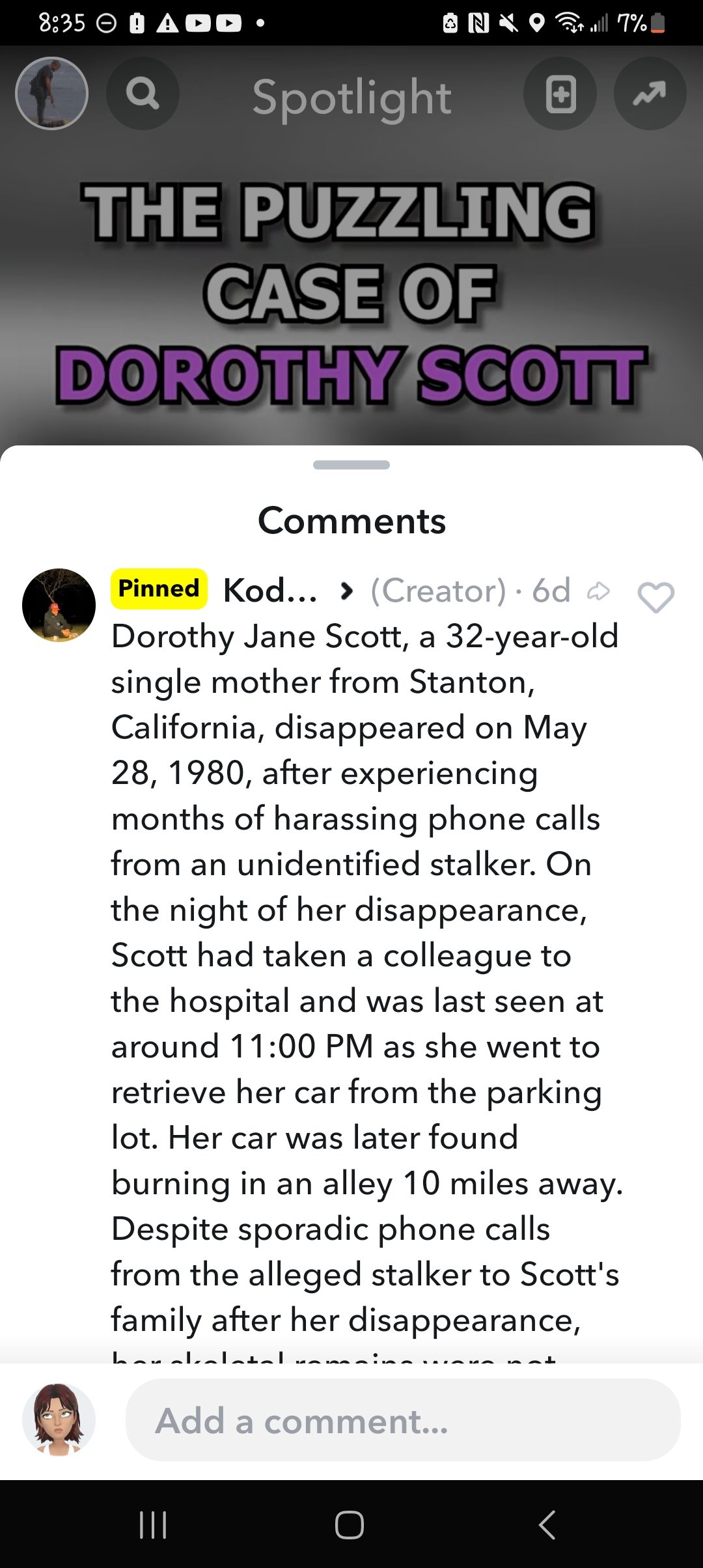Tap the Spotlight title tab
The height and width of the screenshot is (1568, 703).
coord(351,98)
